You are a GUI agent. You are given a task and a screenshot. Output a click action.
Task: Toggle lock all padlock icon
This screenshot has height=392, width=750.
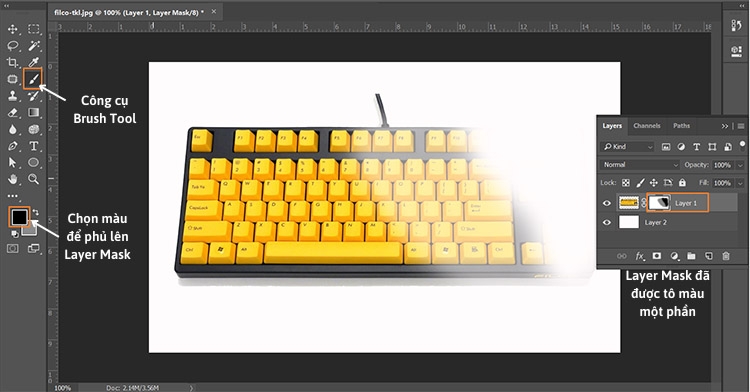[682, 183]
